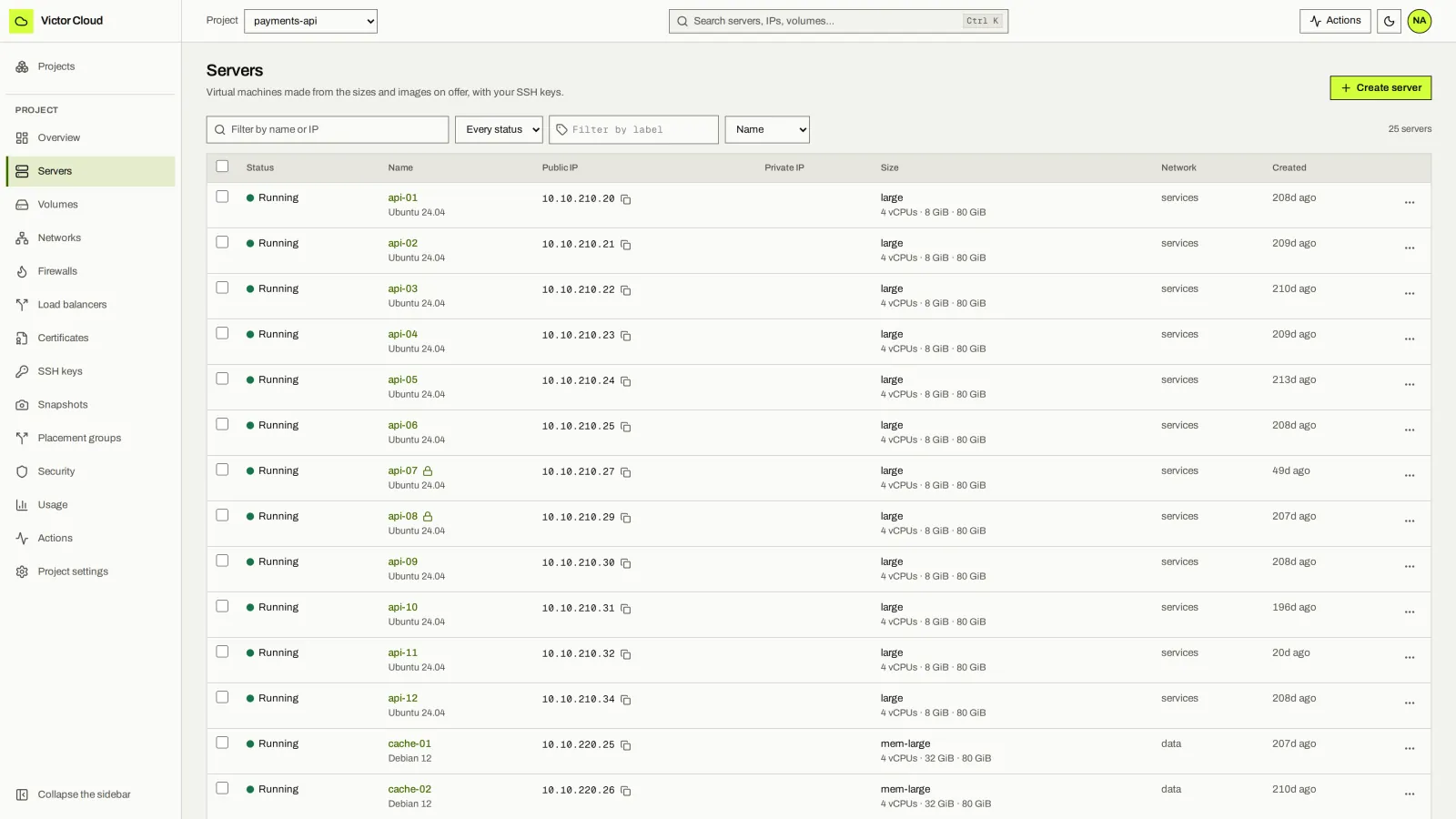Open row actions menu for api-10

pos(1409,612)
